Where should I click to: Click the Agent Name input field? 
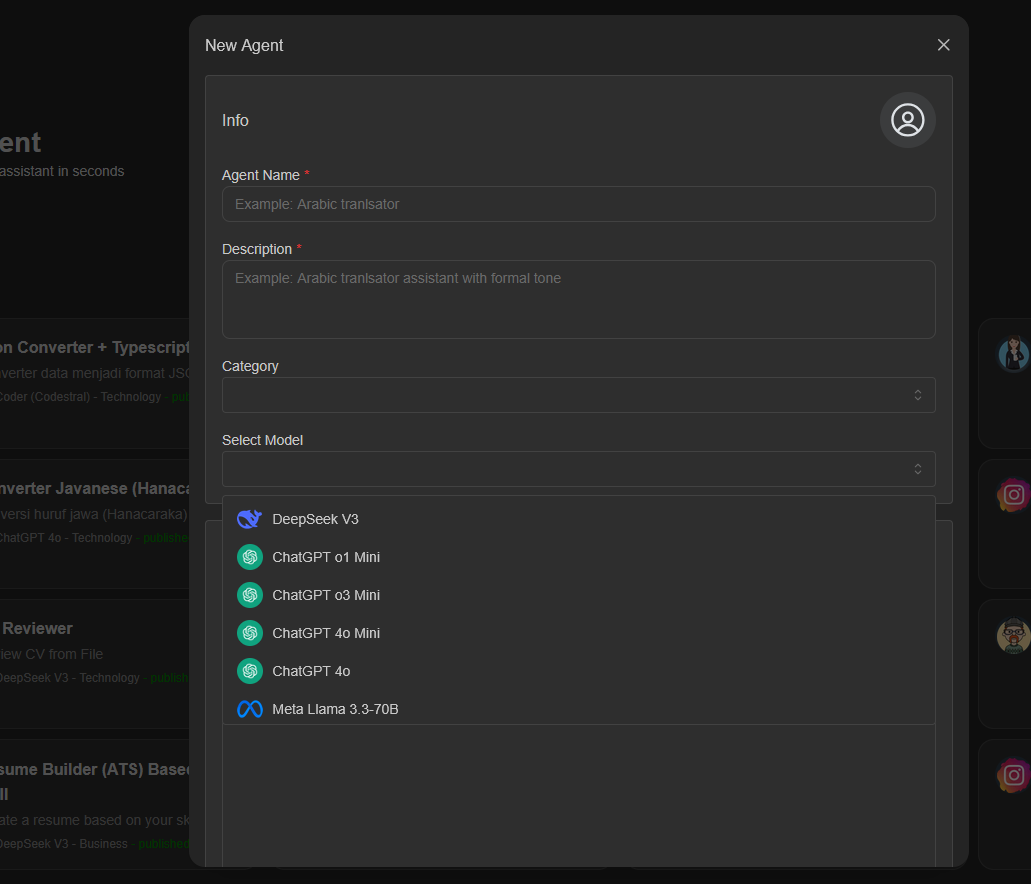pos(578,204)
